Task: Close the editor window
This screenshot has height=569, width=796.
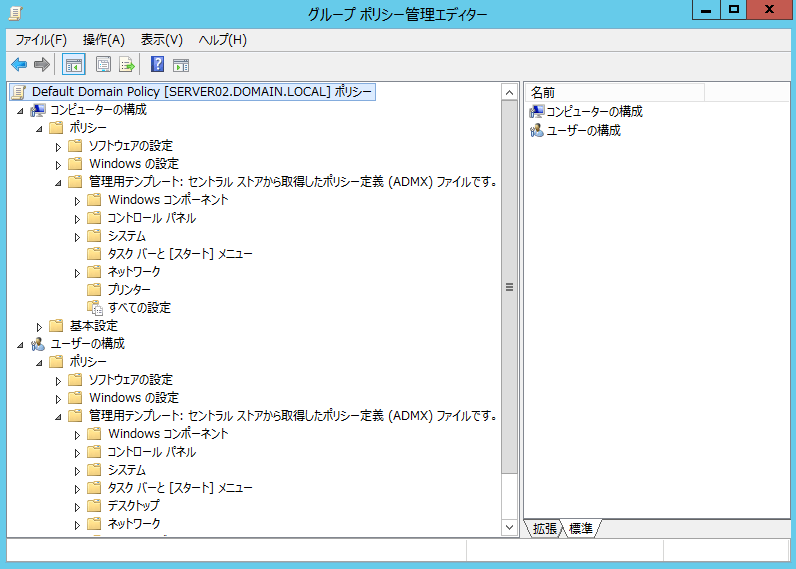Action: click(769, 10)
